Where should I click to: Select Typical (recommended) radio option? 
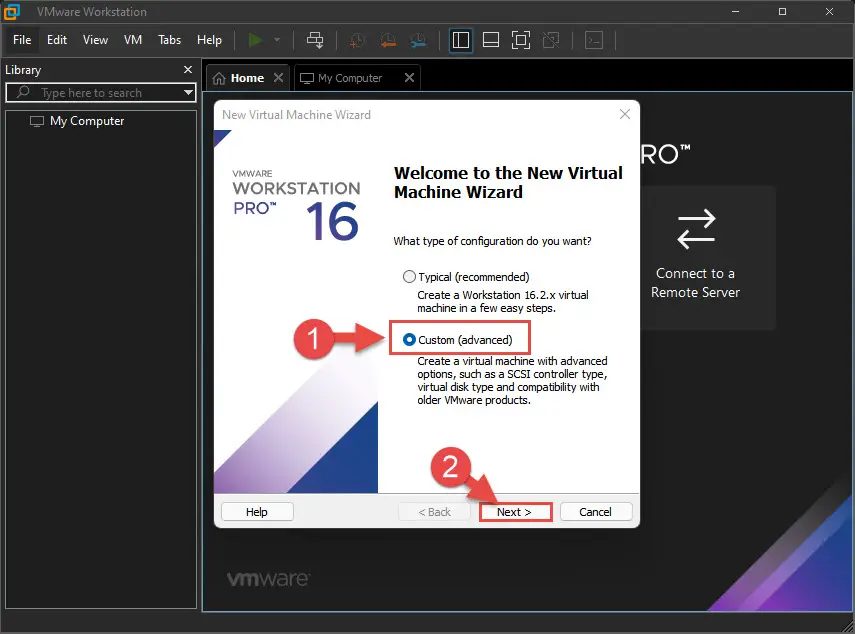tap(409, 277)
